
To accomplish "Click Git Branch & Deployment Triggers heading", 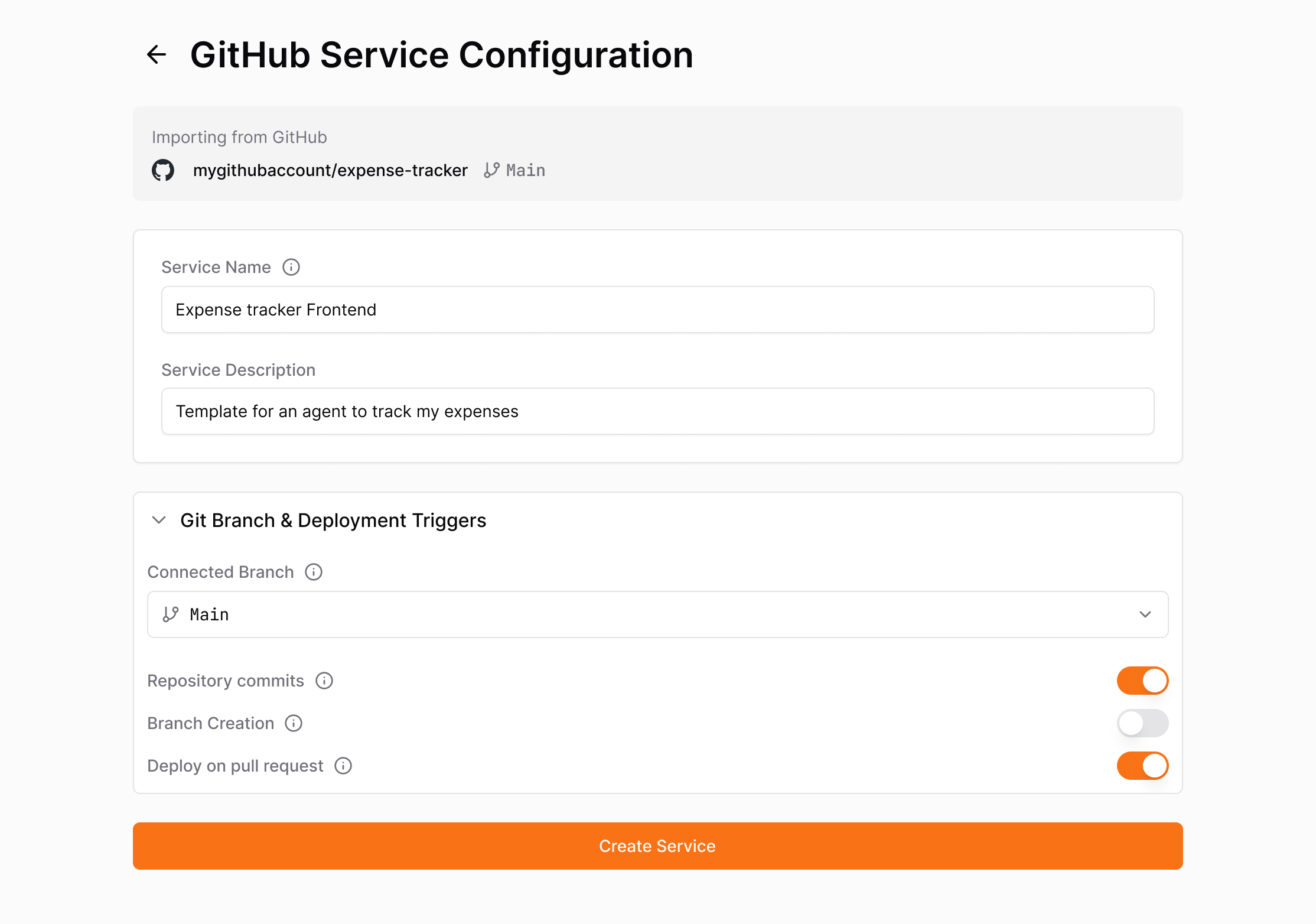I will pyautogui.click(x=333, y=520).
